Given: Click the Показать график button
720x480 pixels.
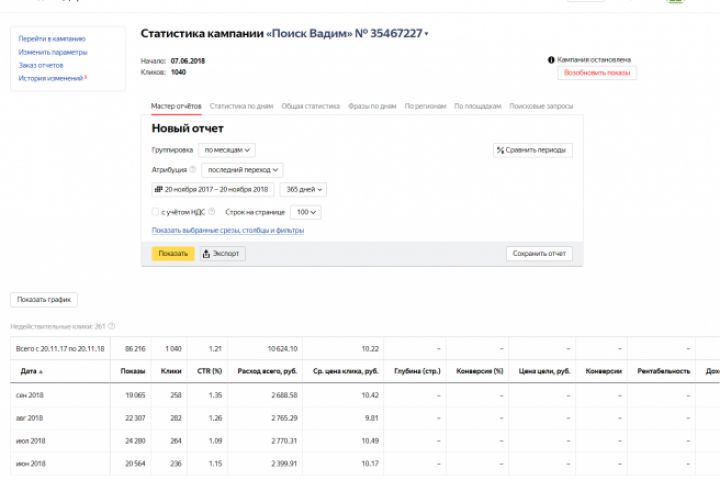Looking at the screenshot, I should pos(44,299).
